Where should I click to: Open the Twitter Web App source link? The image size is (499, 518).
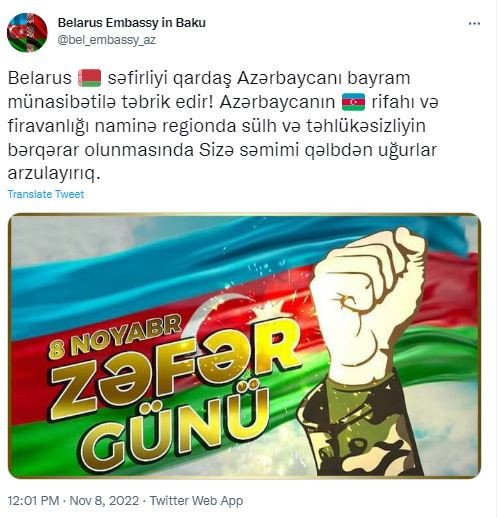[196, 501]
